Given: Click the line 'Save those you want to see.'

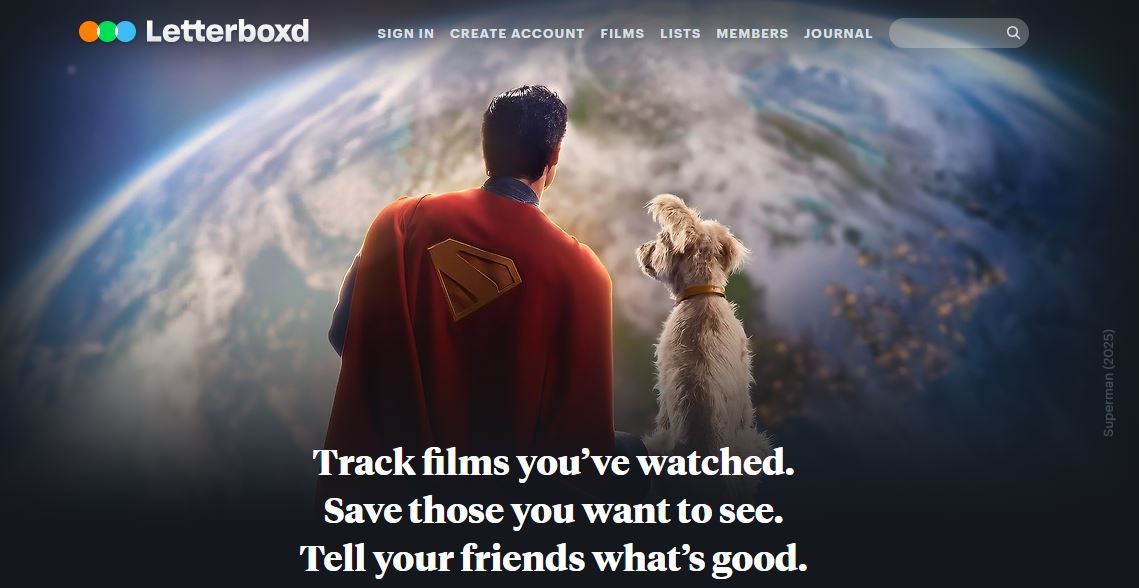Looking at the screenshot, I should (554, 510).
